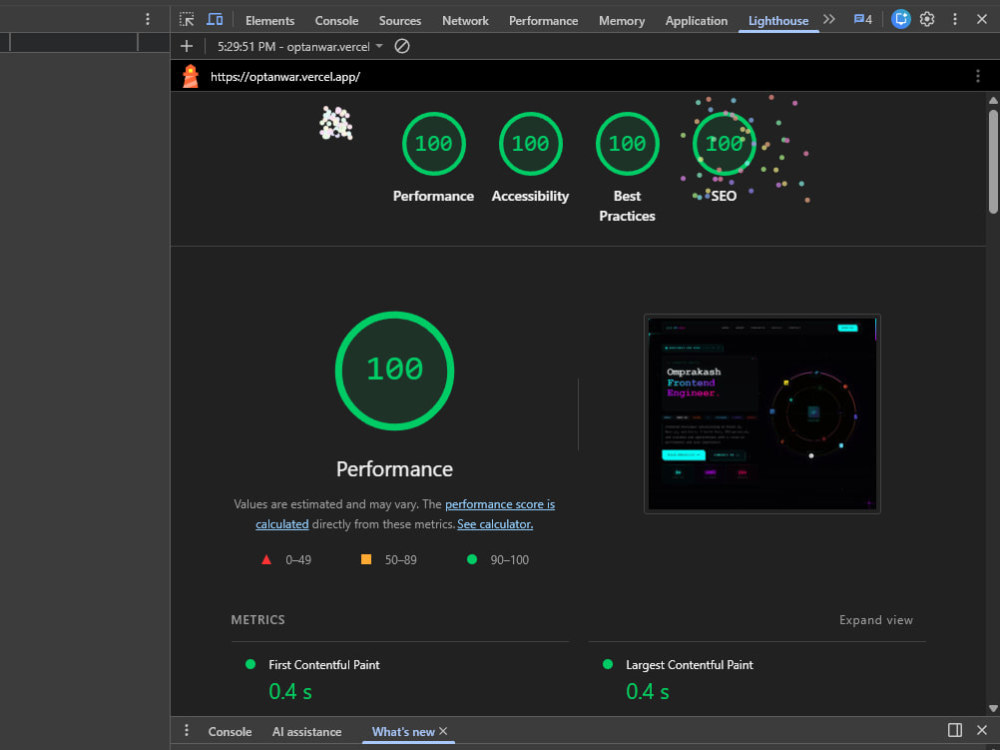Click the green 90–100 legend circle
1000x750 pixels.
click(x=472, y=559)
